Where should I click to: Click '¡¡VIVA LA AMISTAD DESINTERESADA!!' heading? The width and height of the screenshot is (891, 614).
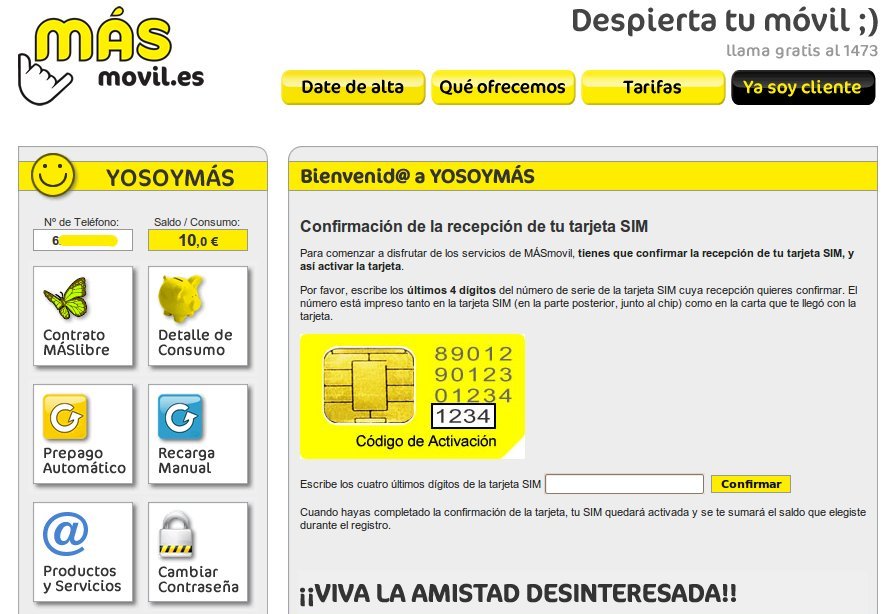pos(518,594)
